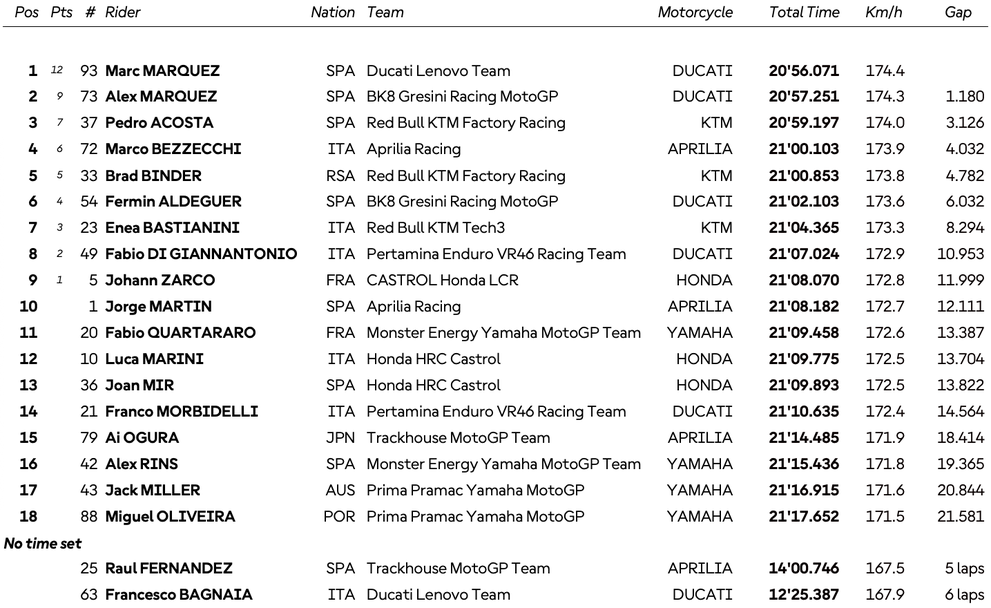Select Francesco BAGNAIA in the list

tap(178, 594)
